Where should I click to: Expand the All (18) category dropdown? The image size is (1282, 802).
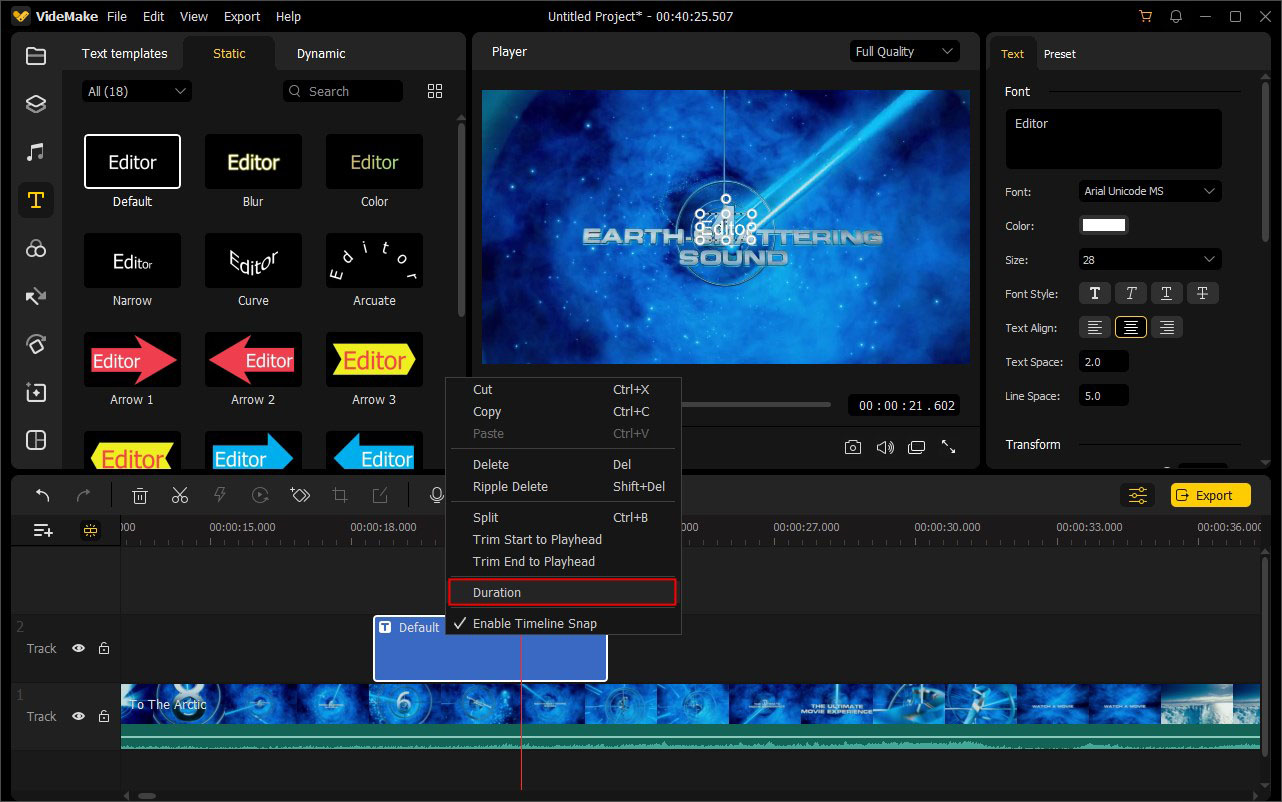click(137, 91)
